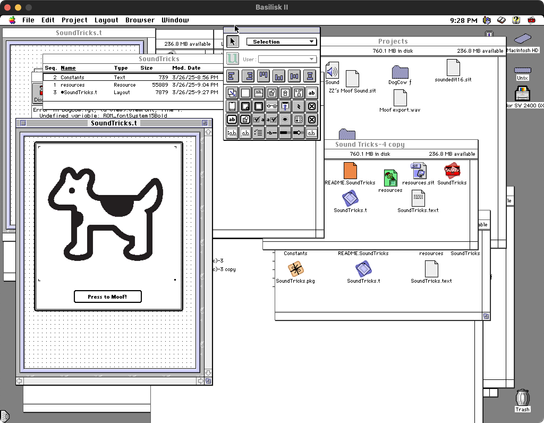Open the User proto dropdown
544x423 pixels.
(287, 59)
